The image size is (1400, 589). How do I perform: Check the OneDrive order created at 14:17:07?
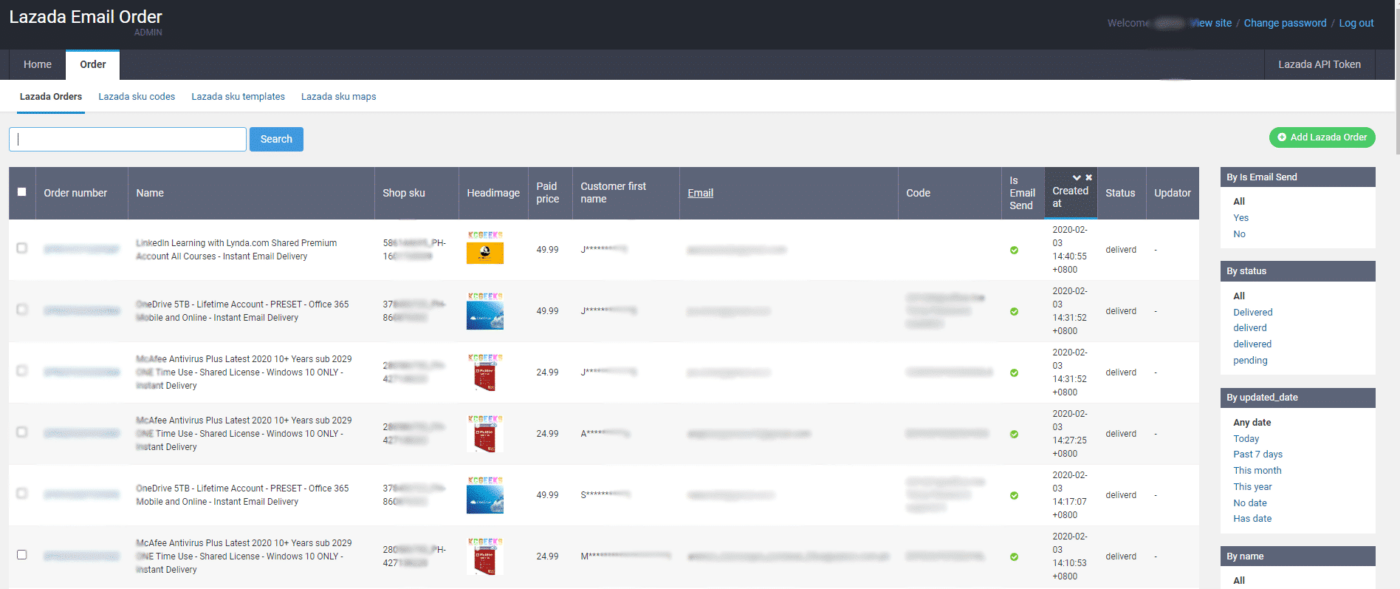(x=22, y=493)
